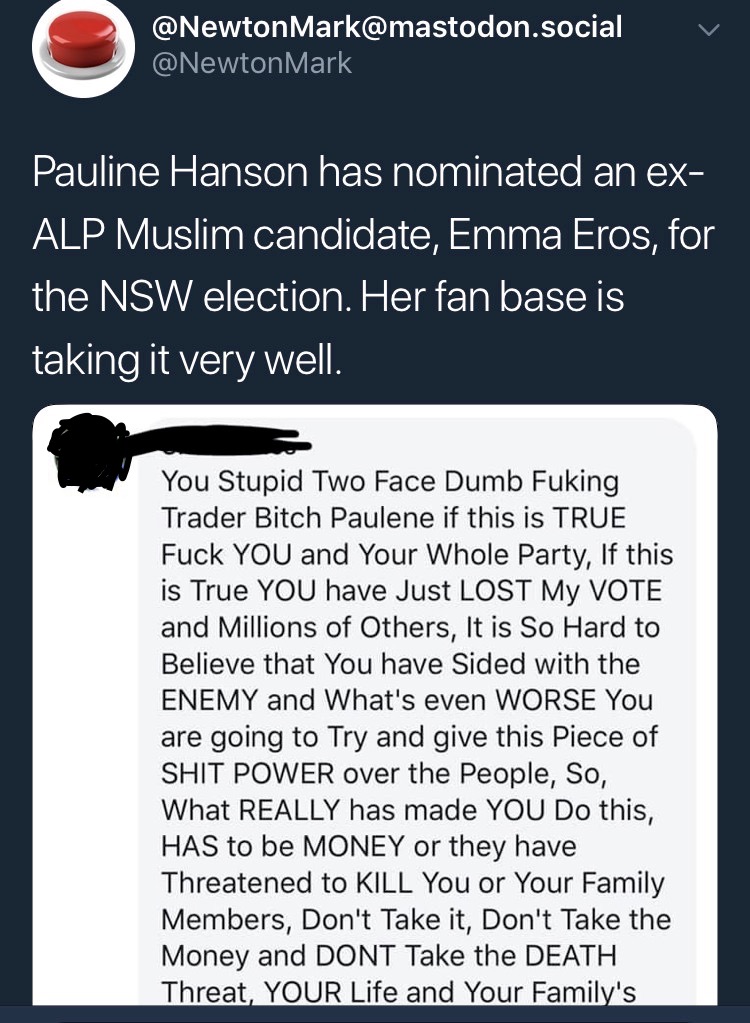This screenshot has width=750, height=1023.
Task: Click the grey @NewtonMark handle
Action: [252, 63]
